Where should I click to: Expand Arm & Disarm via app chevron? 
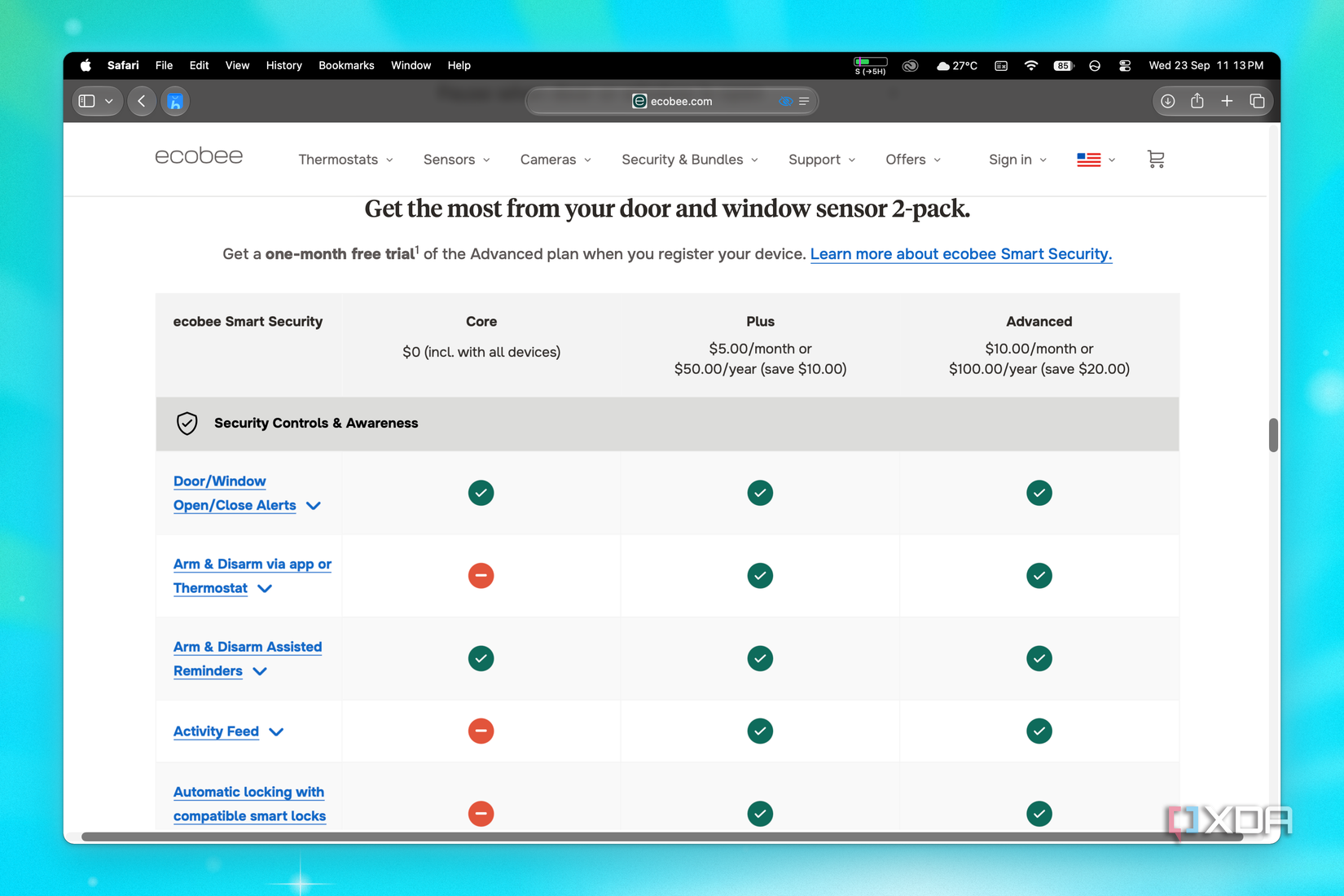(265, 588)
